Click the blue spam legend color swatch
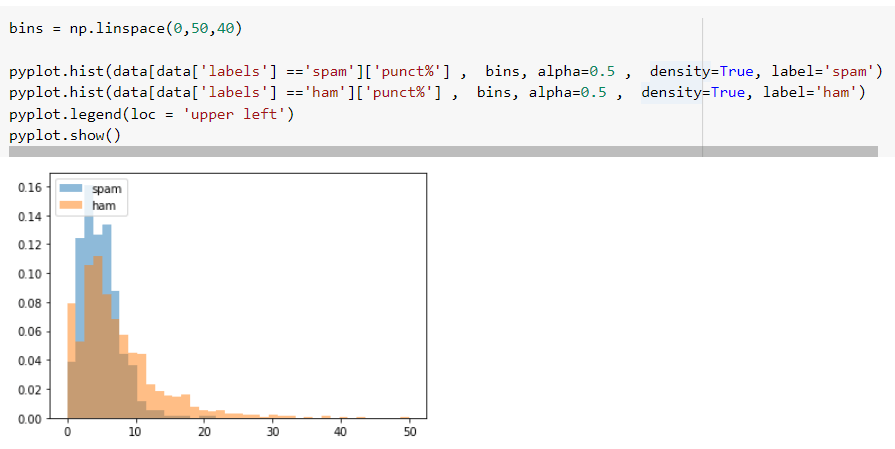895x449 pixels. (x=71, y=188)
